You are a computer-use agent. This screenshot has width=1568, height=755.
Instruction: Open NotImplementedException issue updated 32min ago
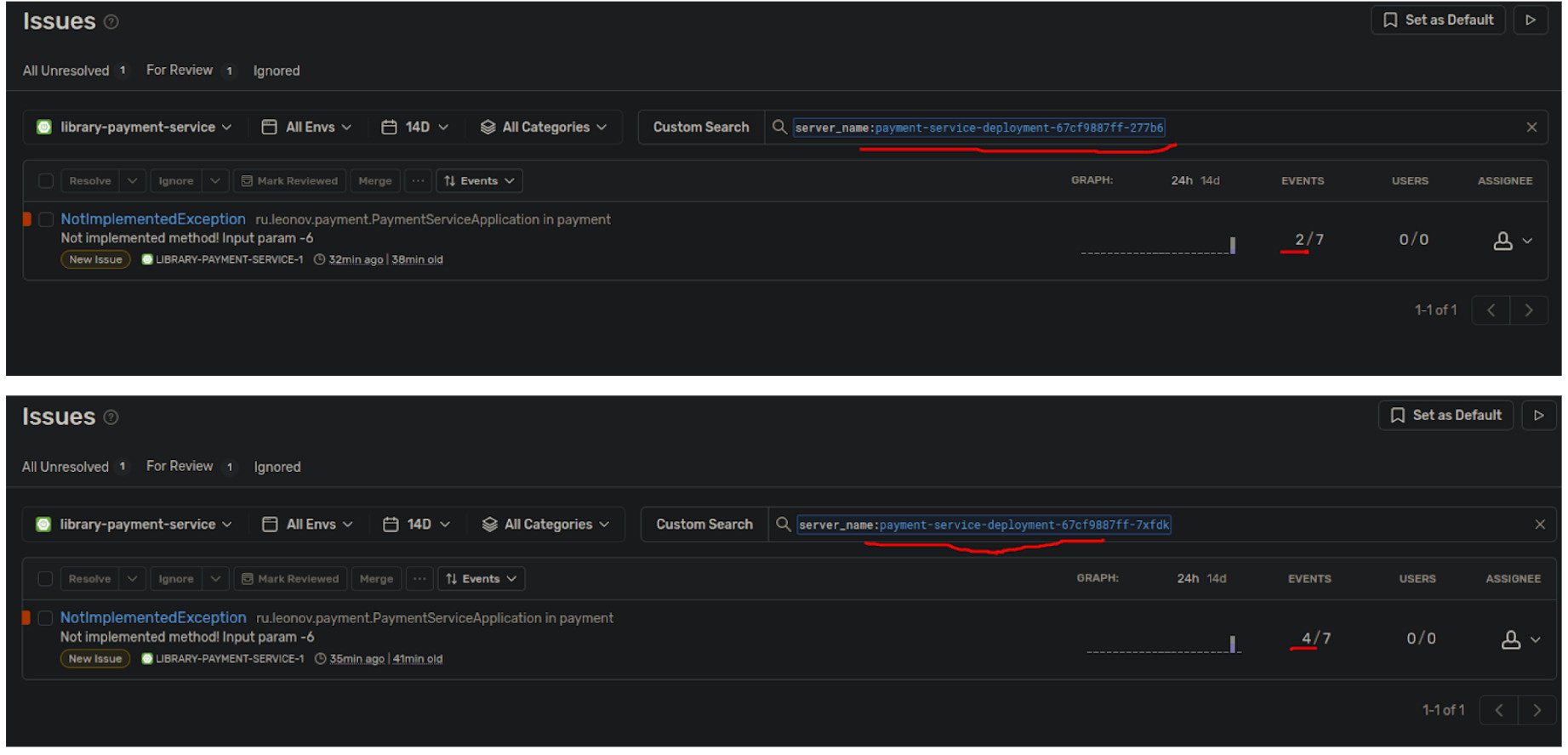tap(153, 219)
